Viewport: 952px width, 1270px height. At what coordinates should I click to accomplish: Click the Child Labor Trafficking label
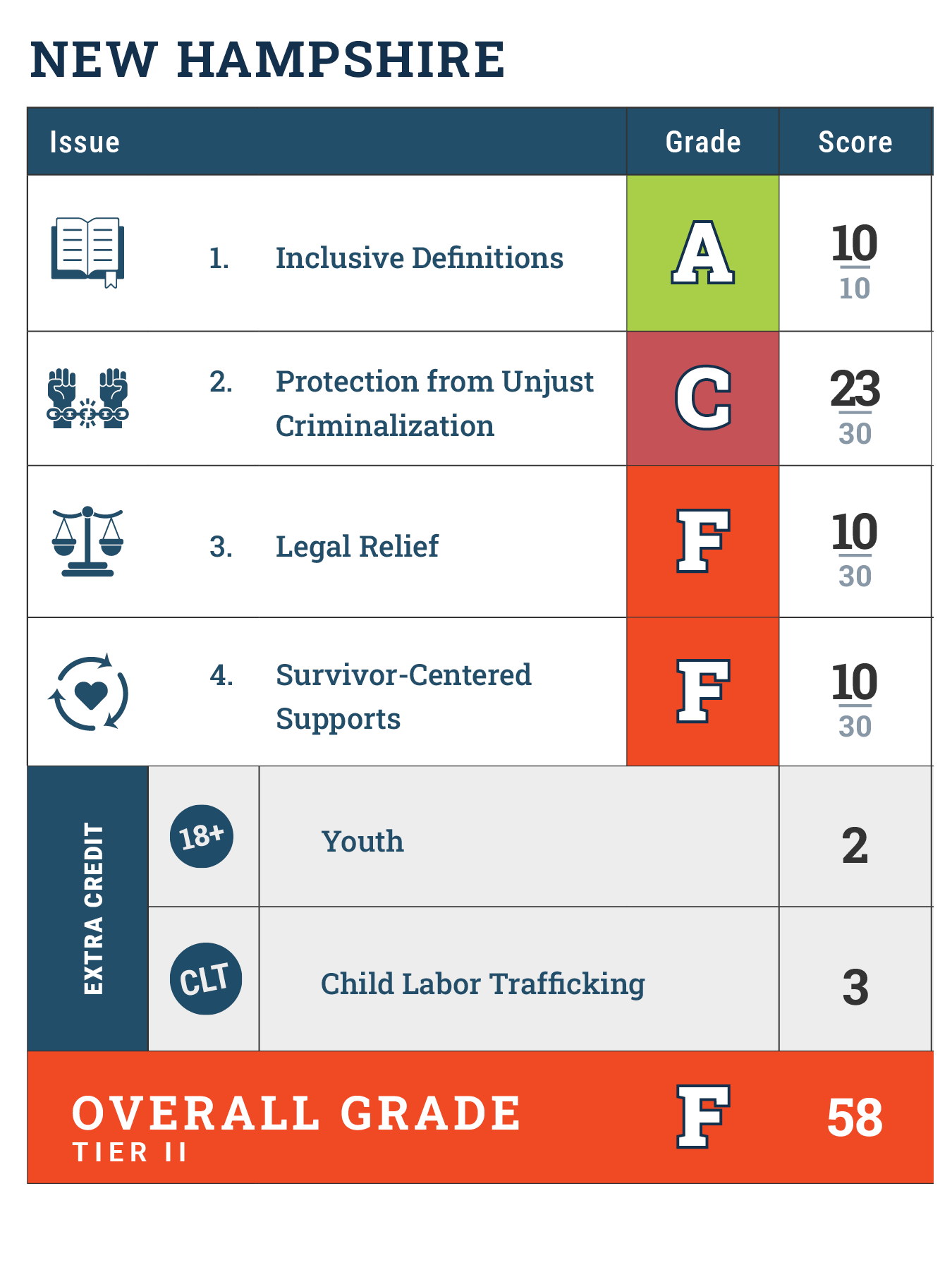click(x=482, y=984)
